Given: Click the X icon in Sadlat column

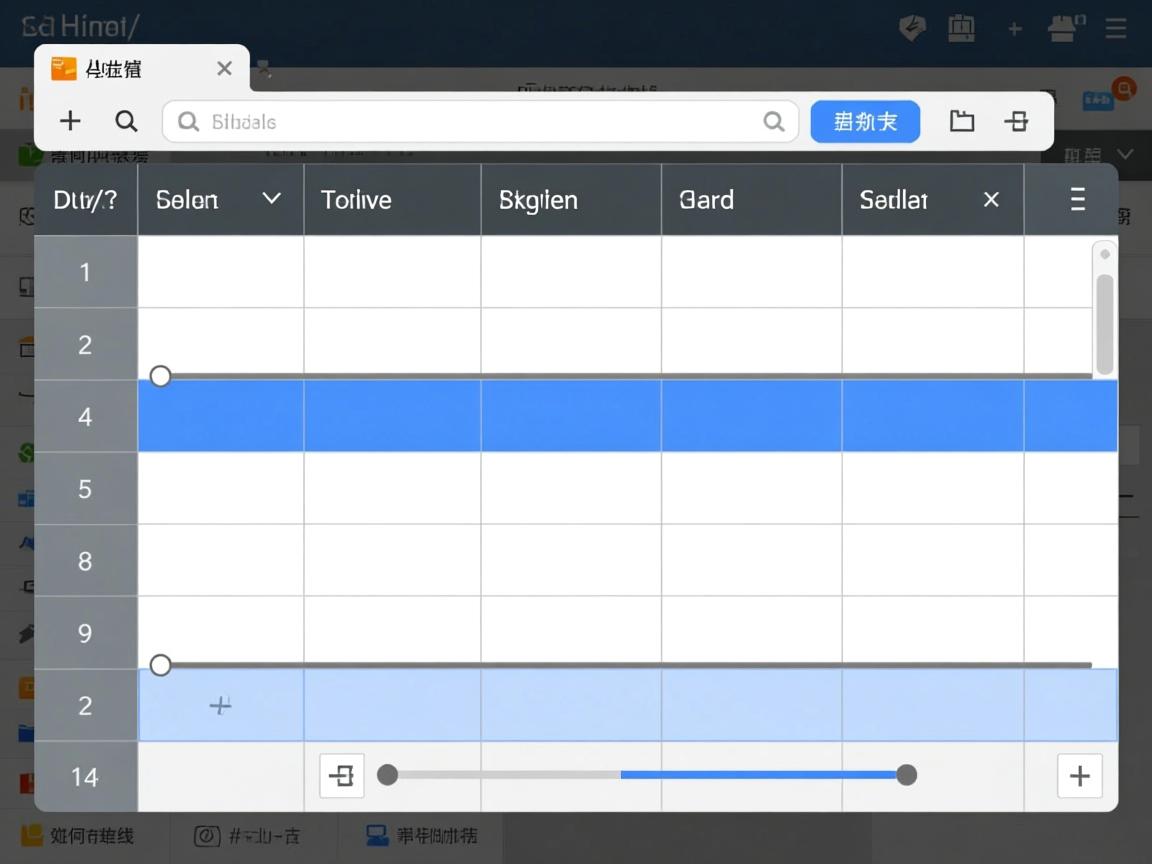Looking at the screenshot, I should (x=991, y=200).
